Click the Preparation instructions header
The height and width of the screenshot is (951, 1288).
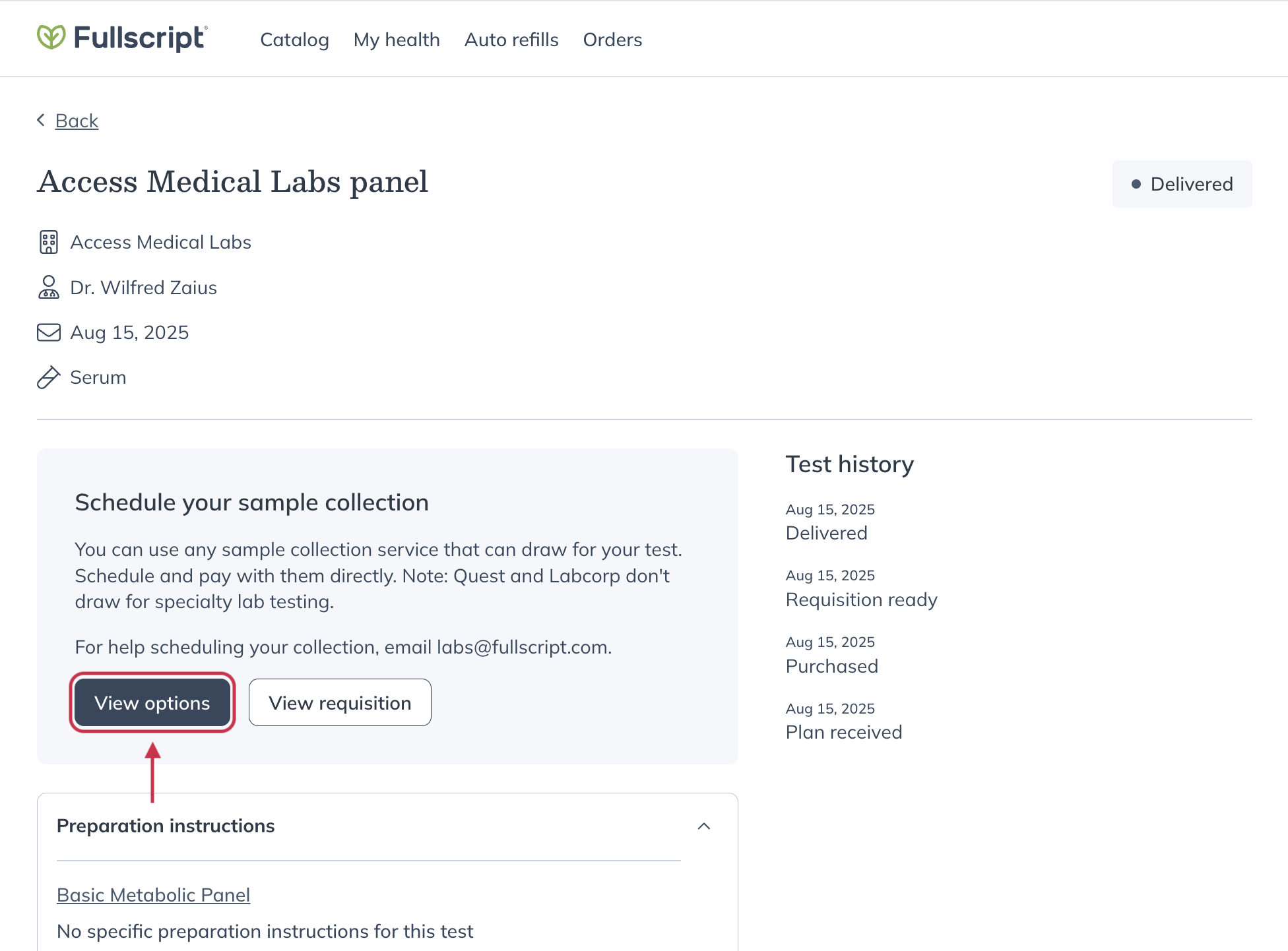click(x=166, y=826)
